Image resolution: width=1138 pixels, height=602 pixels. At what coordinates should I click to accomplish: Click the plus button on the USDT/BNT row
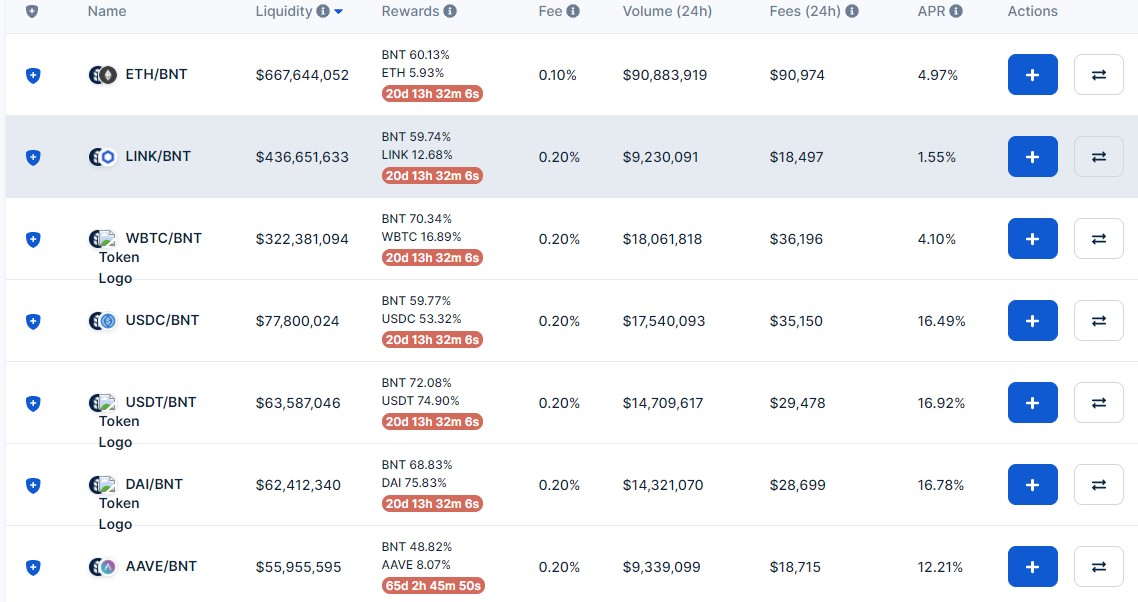click(1032, 402)
